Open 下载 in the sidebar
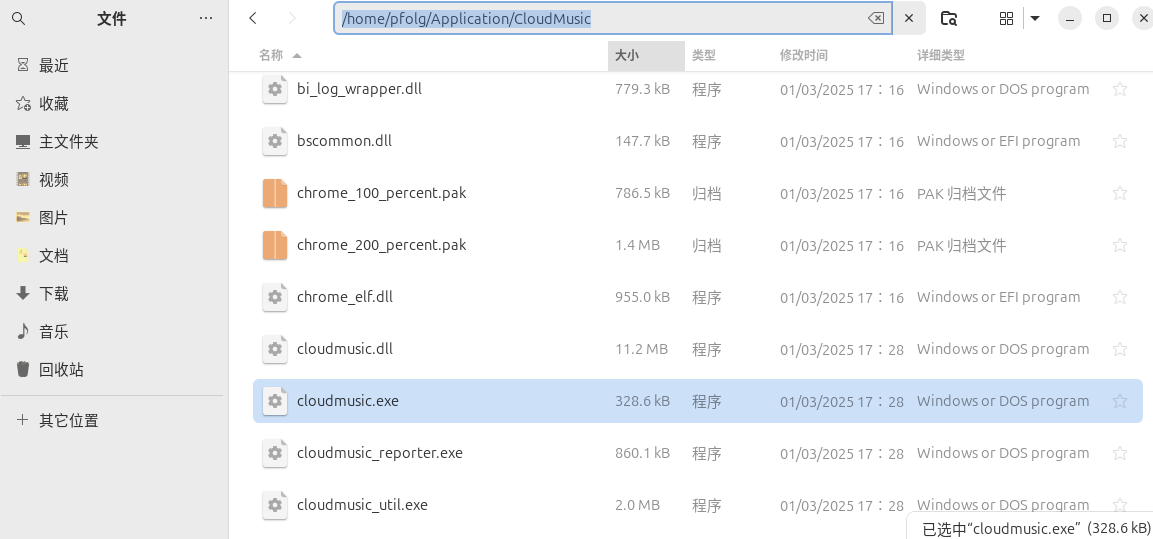The width and height of the screenshot is (1153, 539). pyautogui.click(x=54, y=294)
